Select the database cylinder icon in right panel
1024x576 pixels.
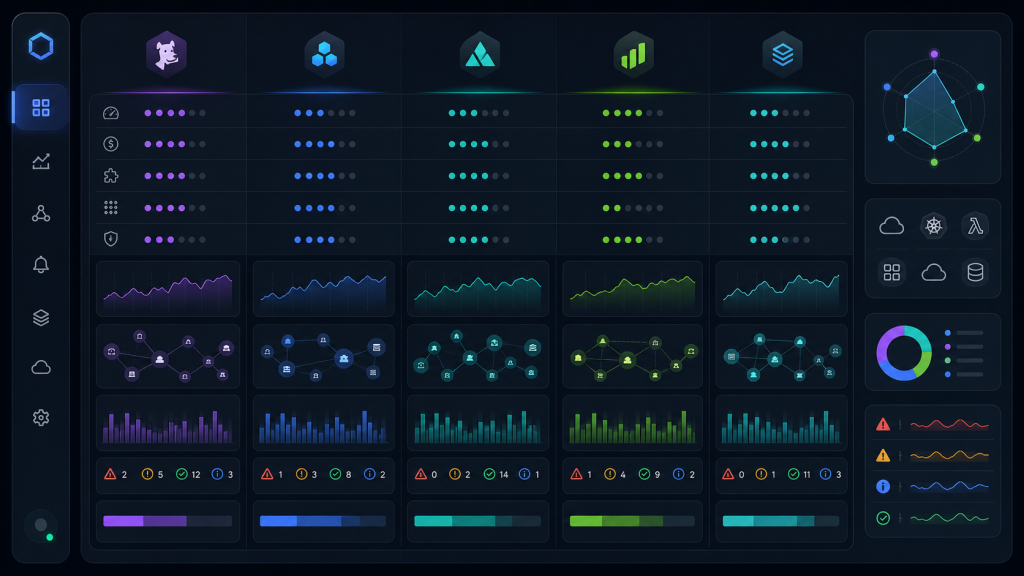[x=975, y=272]
